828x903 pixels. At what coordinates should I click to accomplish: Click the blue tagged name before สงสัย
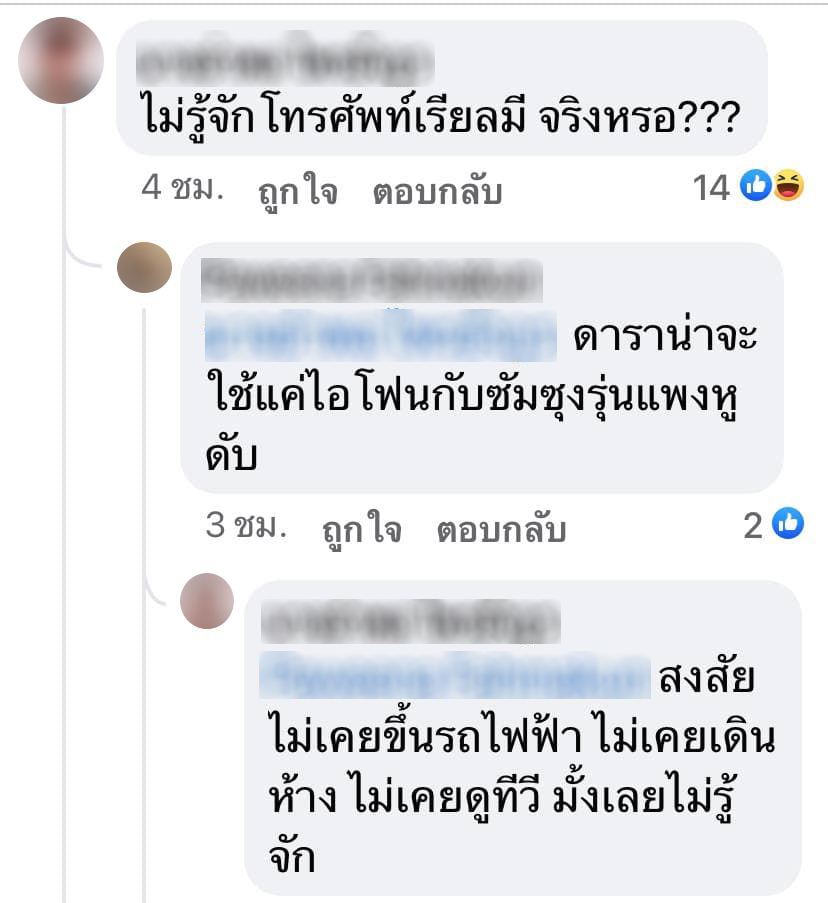click(x=455, y=675)
